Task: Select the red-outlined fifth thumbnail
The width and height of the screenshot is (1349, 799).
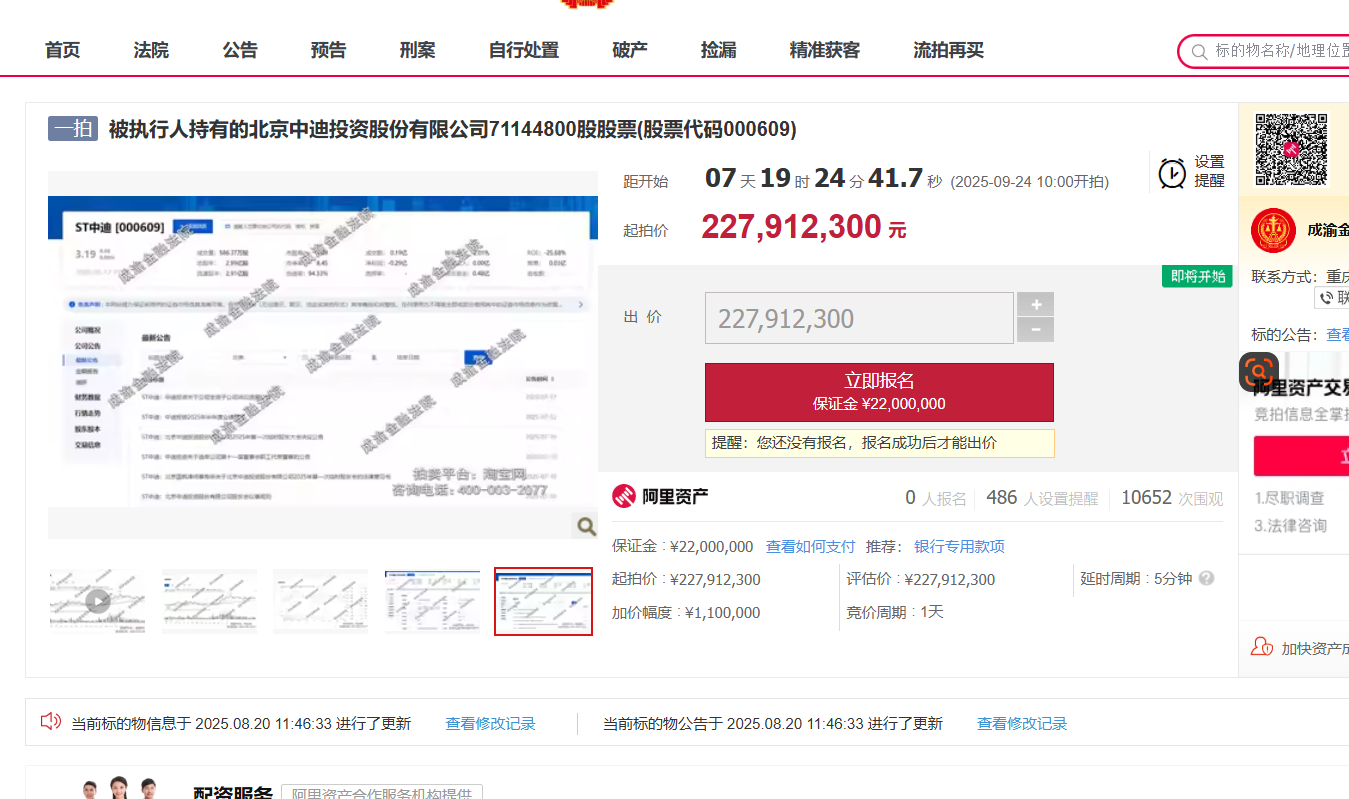Action: pyautogui.click(x=544, y=601)
